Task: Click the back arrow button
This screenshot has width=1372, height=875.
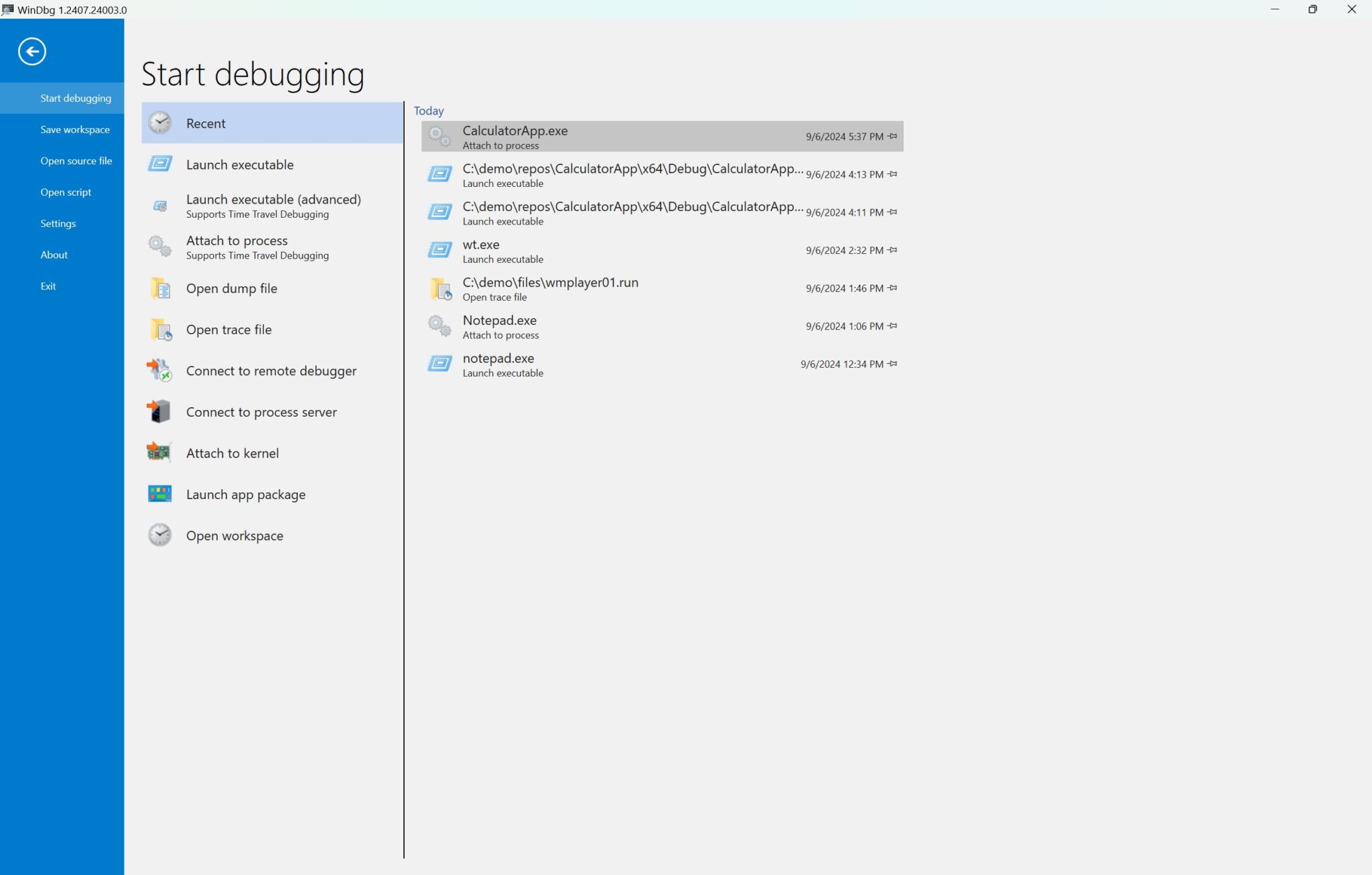Action: pos(31,51)
